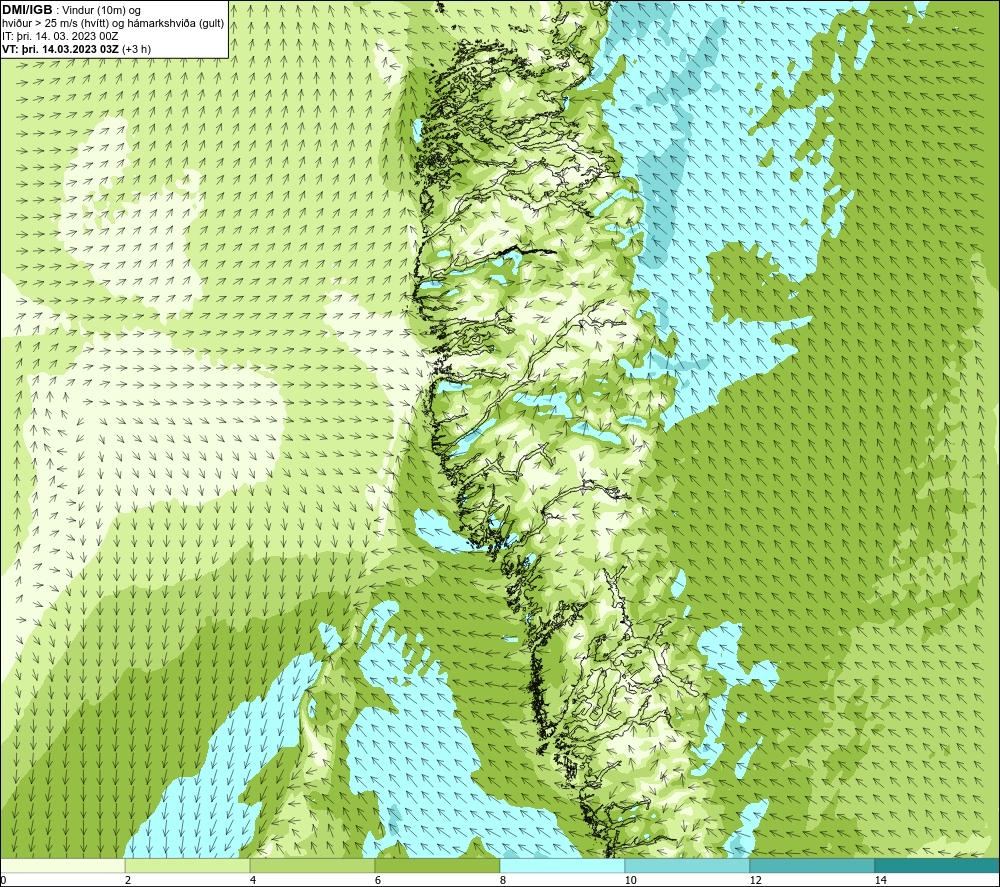Click the '14' label on the wind scale
The width and height of the screenshot is (1000, 887).
click(881, 881)
